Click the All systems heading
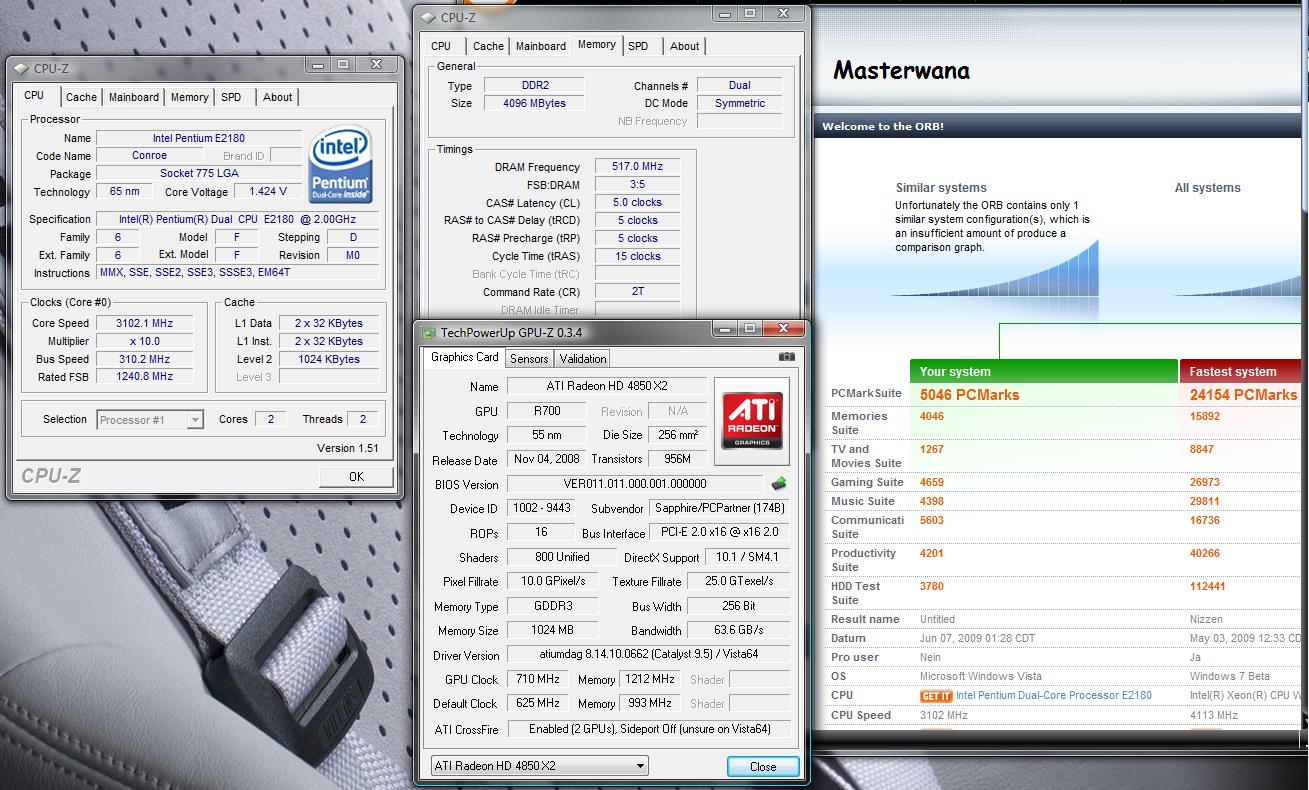This screenshot has width=1309, height=790. click(1207, 188)
